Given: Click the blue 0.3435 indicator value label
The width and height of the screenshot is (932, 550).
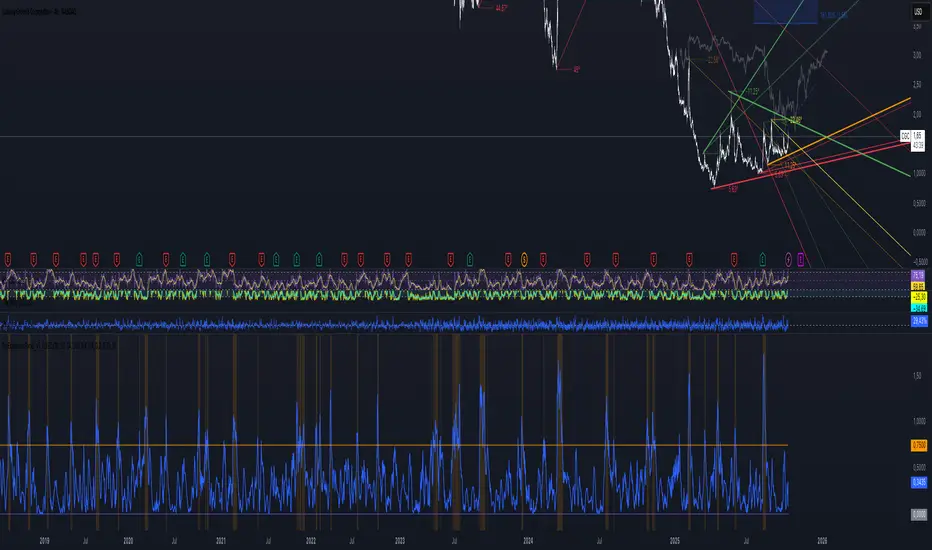Looking at the screenshot, I should pos(919,482).
